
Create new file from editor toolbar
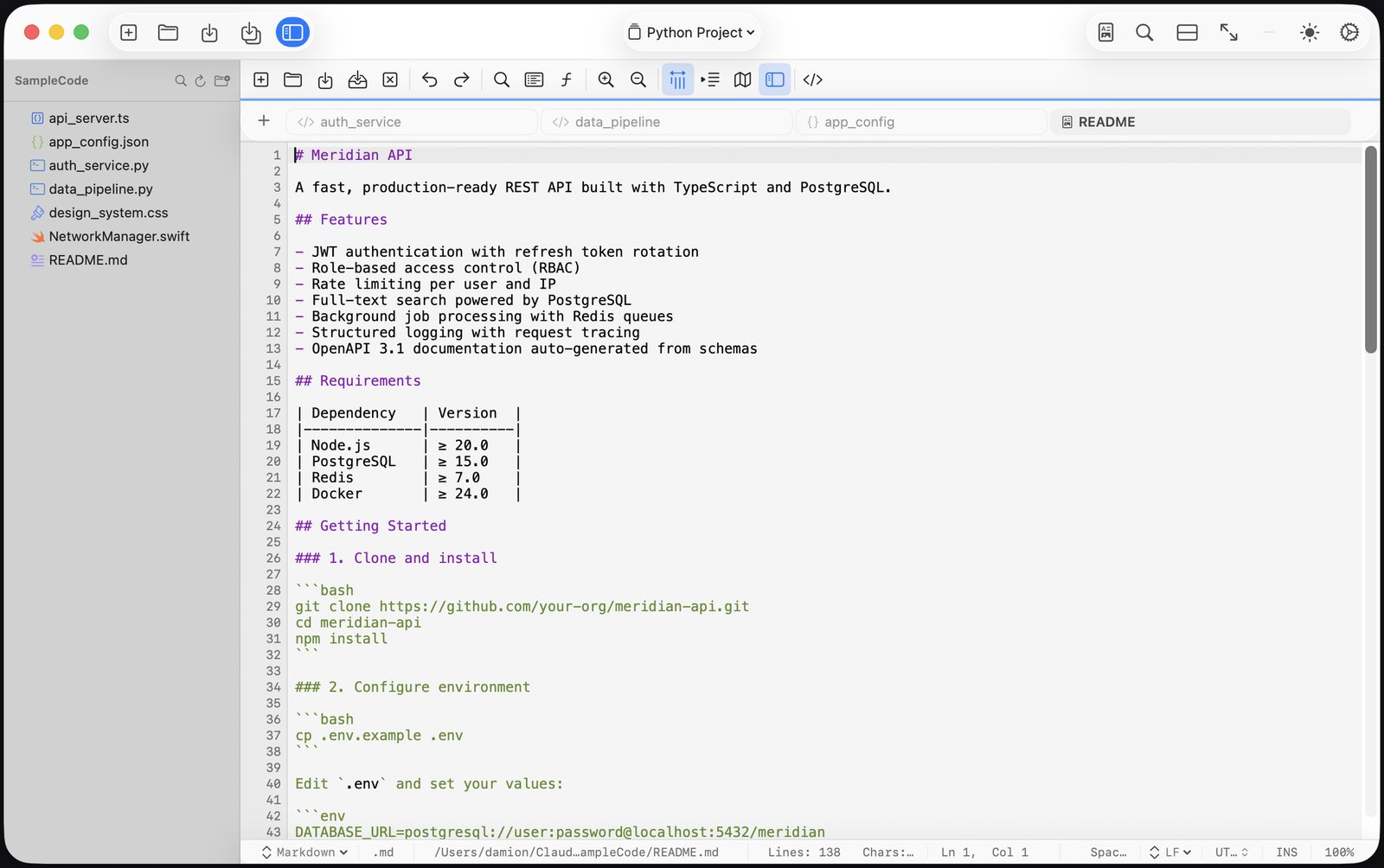(x=261, y=80)
